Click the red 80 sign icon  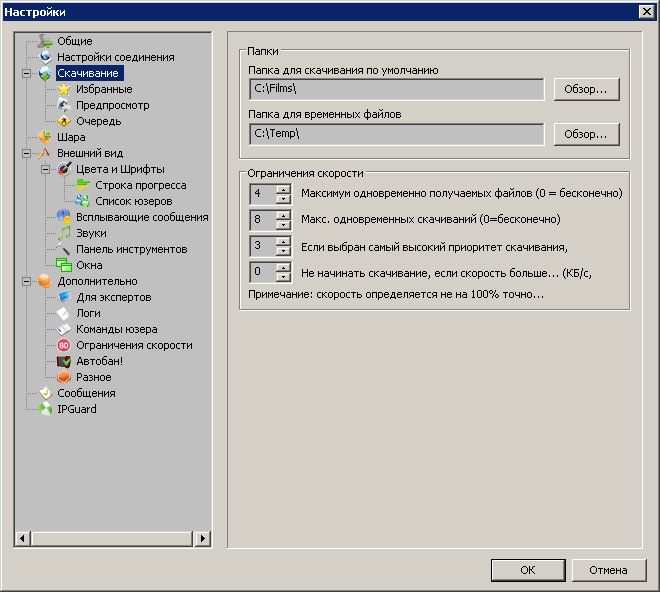64,345
